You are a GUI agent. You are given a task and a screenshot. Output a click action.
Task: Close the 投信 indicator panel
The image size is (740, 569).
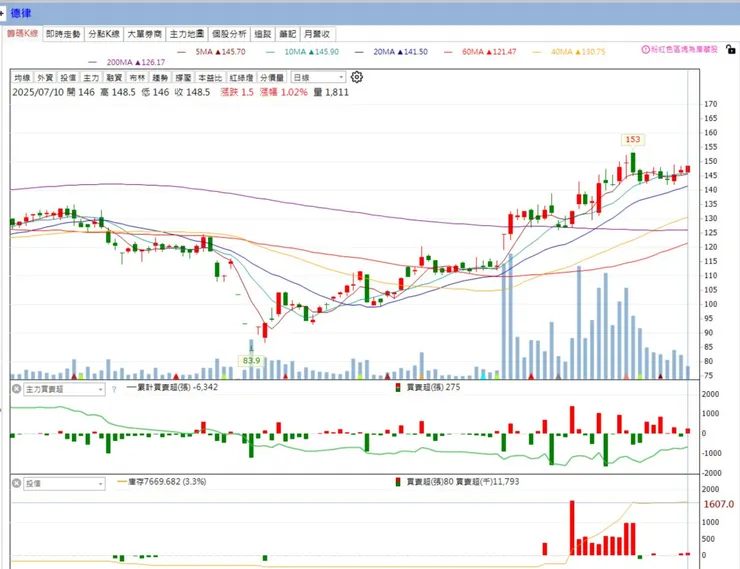pyautogui.click(x=17, y=483)
